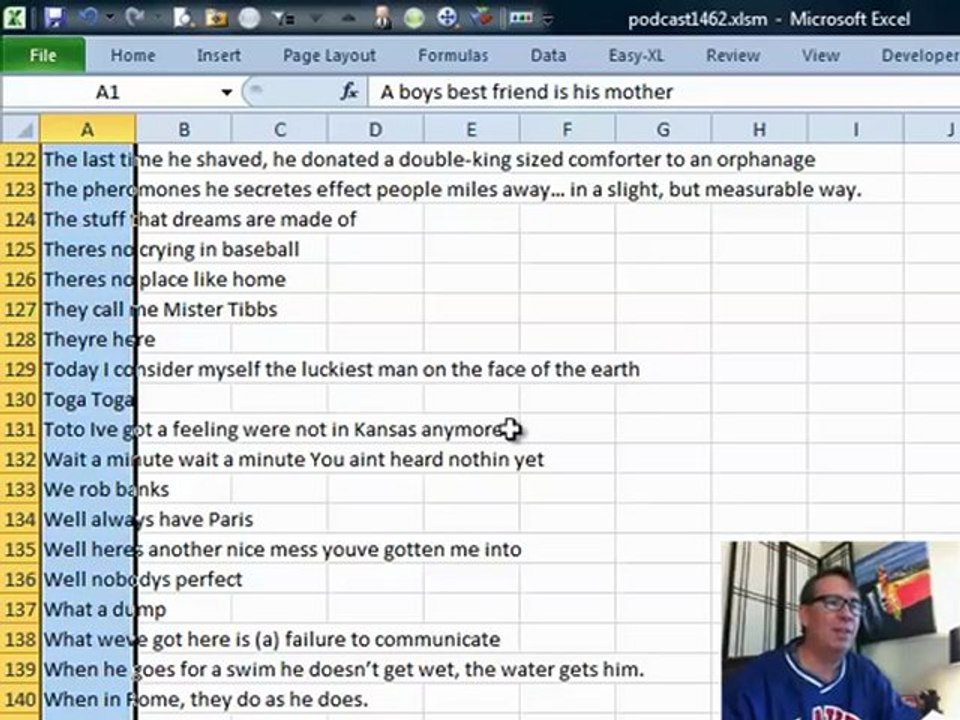Open the File tab

point(43,56)
